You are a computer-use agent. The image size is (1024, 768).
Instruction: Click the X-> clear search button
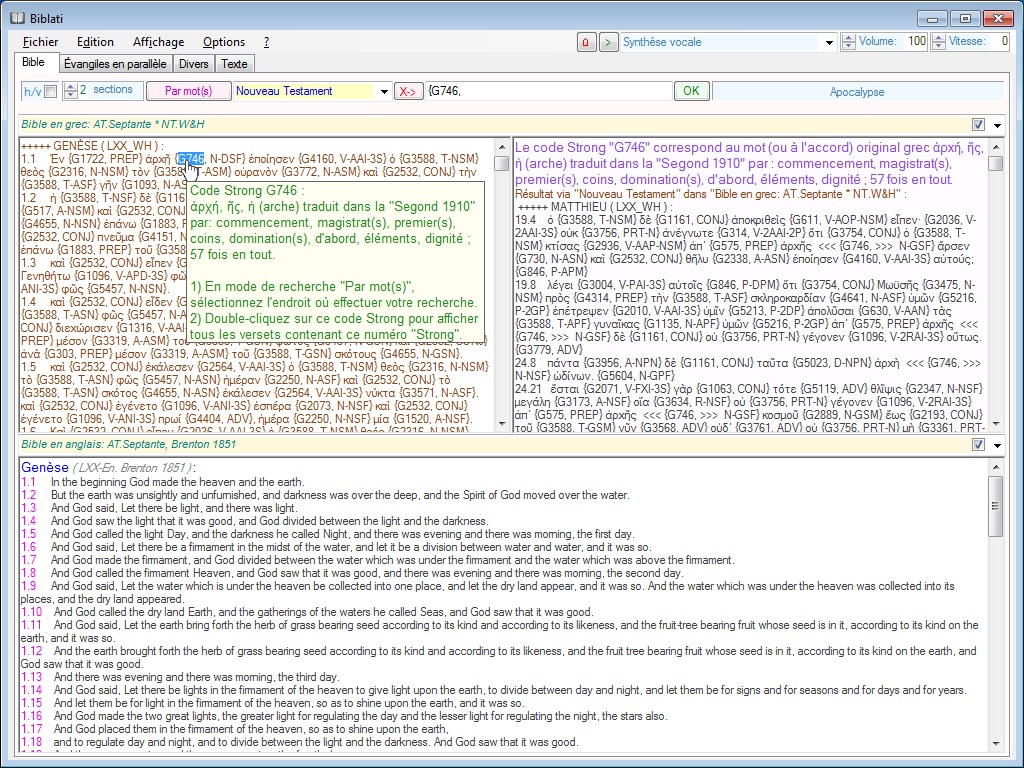pyautogui.click(x=408, y=91)
